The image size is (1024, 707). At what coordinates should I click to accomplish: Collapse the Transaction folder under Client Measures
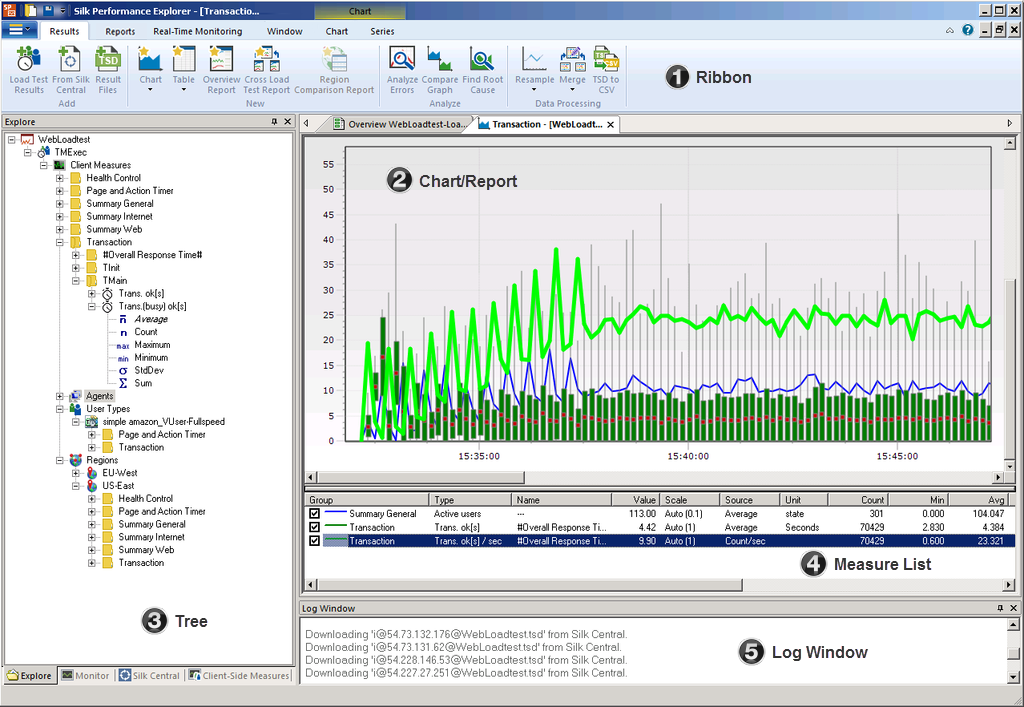(x=60, y=242)
